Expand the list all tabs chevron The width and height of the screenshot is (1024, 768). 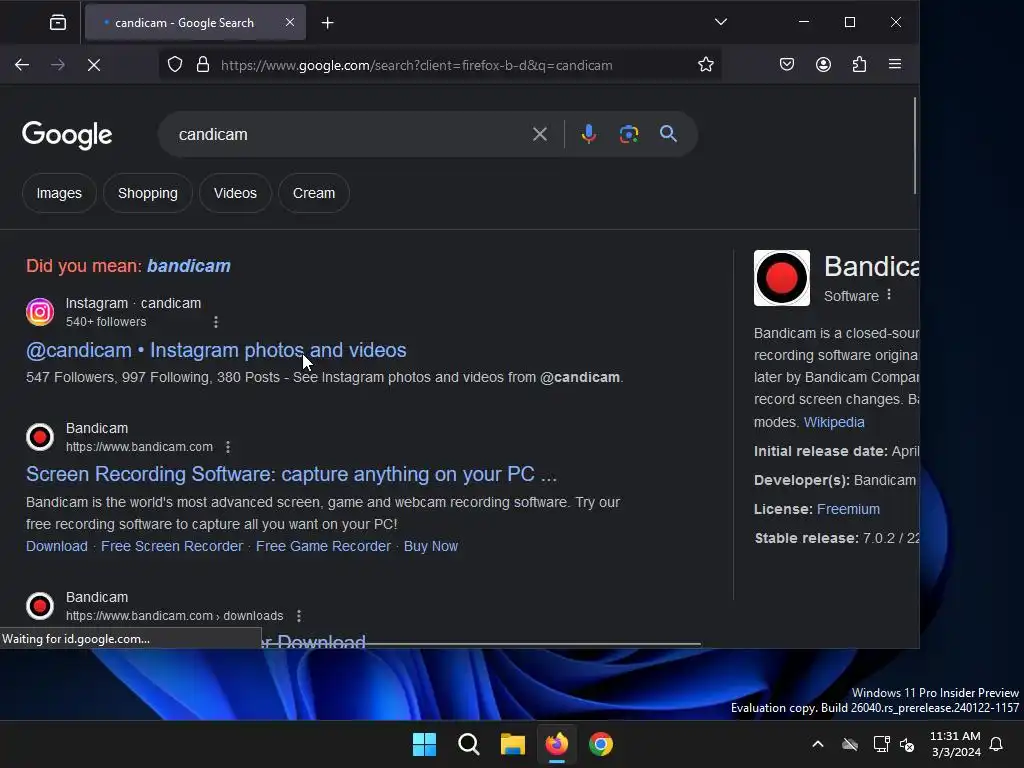point(721,22)
